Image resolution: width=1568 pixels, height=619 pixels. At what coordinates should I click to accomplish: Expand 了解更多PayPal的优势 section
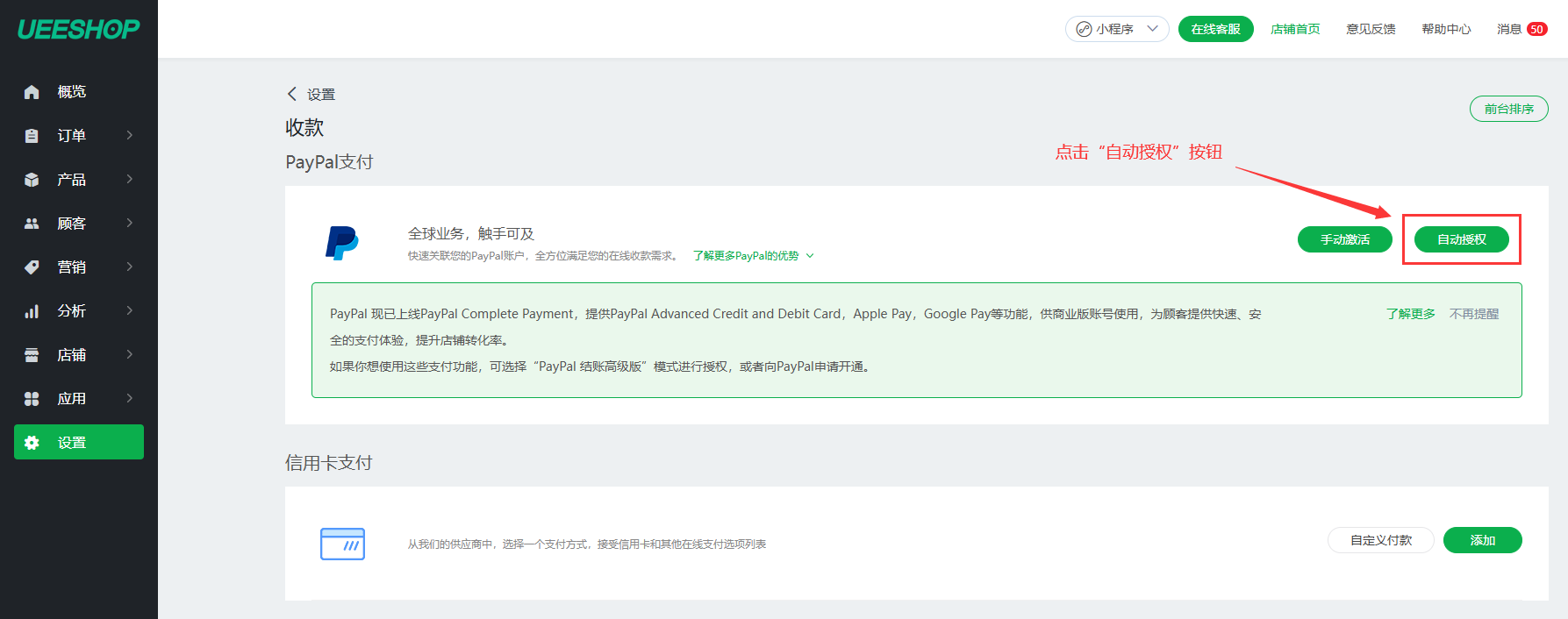pos(753,256)
